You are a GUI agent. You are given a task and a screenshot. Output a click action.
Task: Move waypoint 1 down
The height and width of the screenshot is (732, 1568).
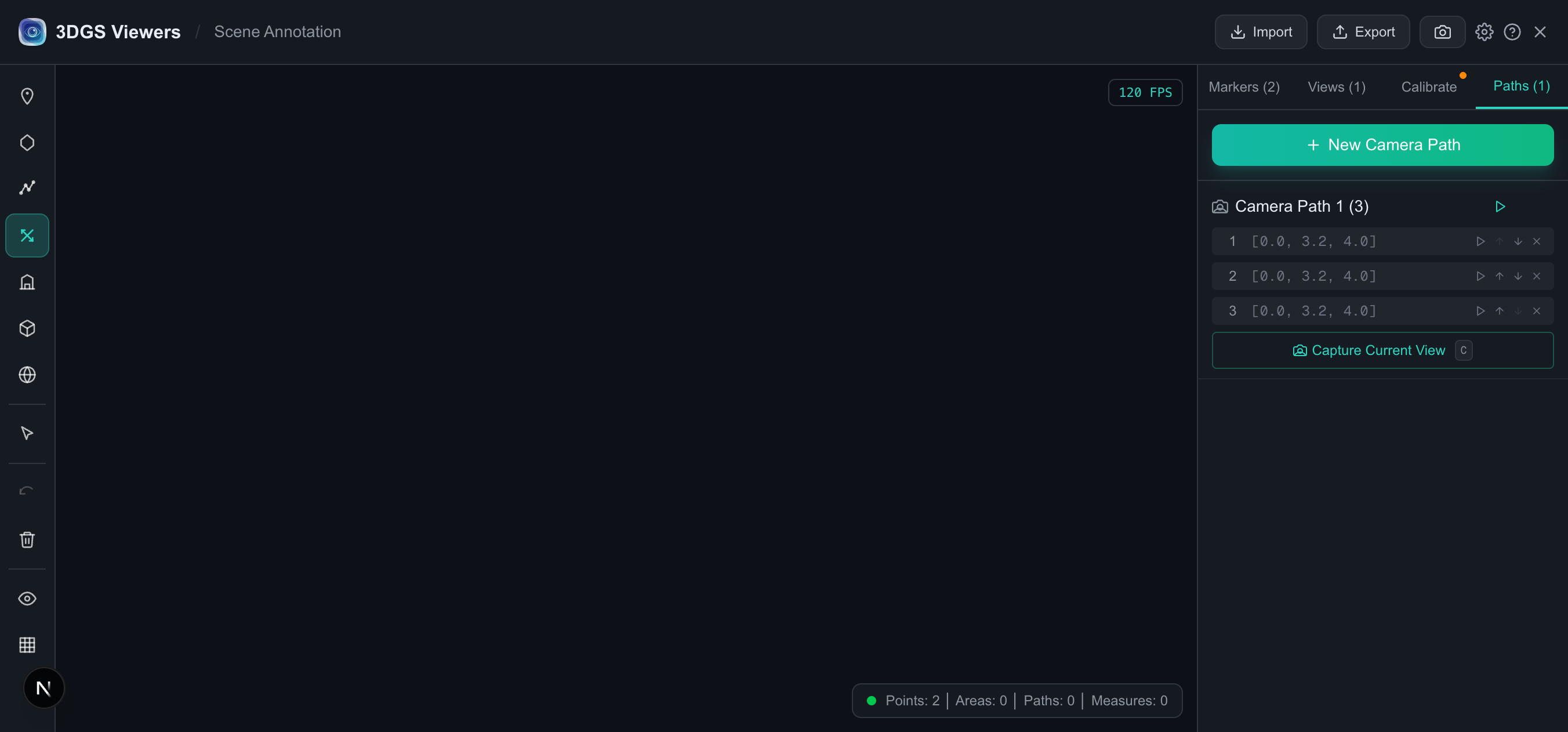point(1518,241)
